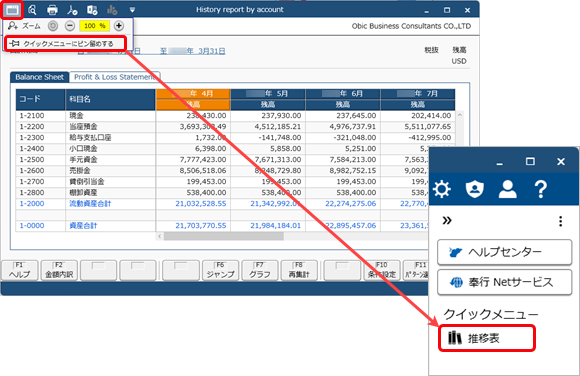
Task: Click cell value 4,512,185.21
Action: [x=277, y=127]
